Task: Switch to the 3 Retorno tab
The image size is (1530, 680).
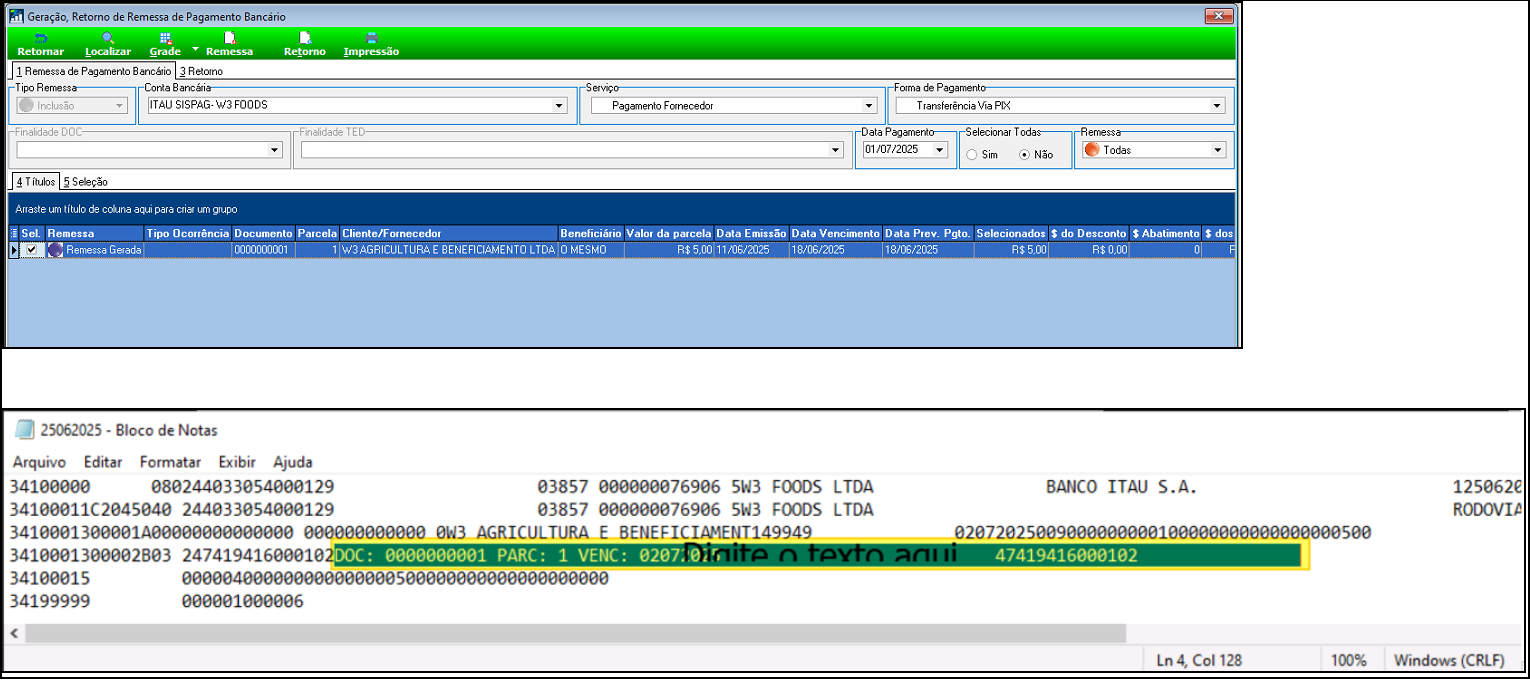Action: 201,71
